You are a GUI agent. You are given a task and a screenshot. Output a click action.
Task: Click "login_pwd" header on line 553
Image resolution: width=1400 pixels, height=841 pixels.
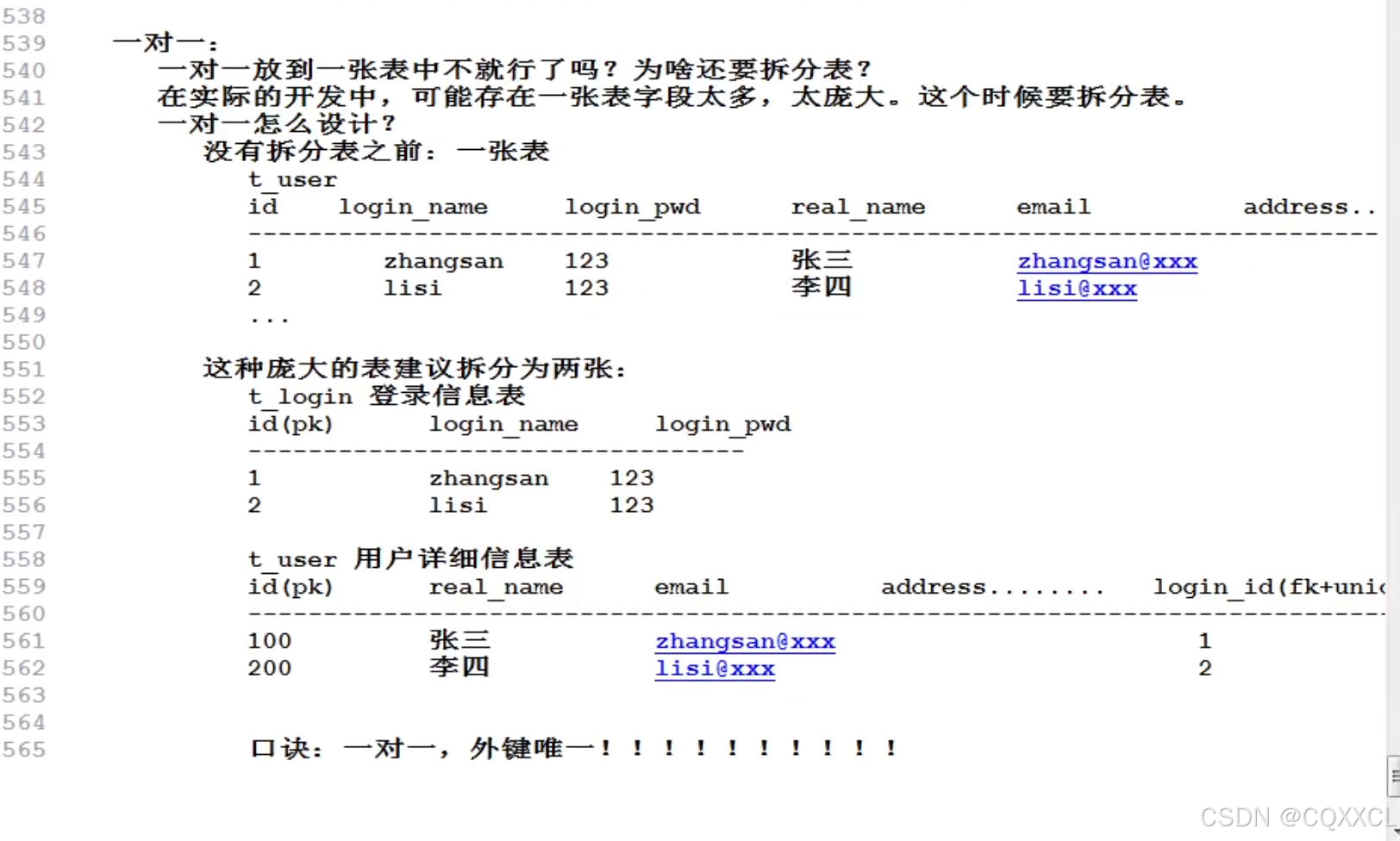[723, 425]
